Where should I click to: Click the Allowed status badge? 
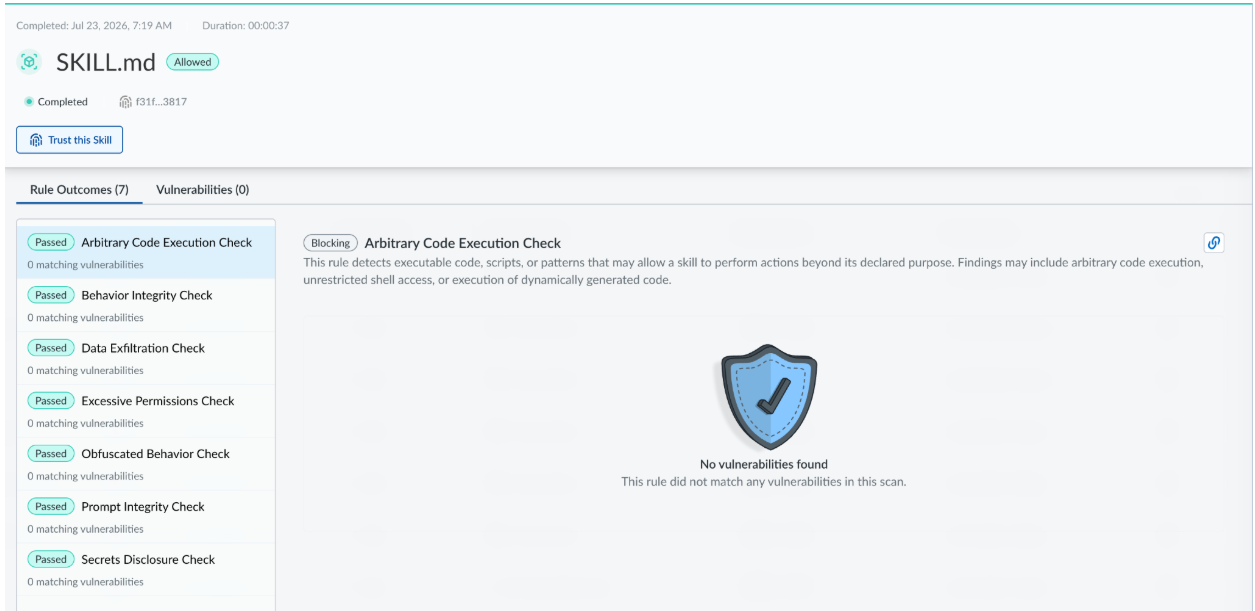[x=192, y=62]
